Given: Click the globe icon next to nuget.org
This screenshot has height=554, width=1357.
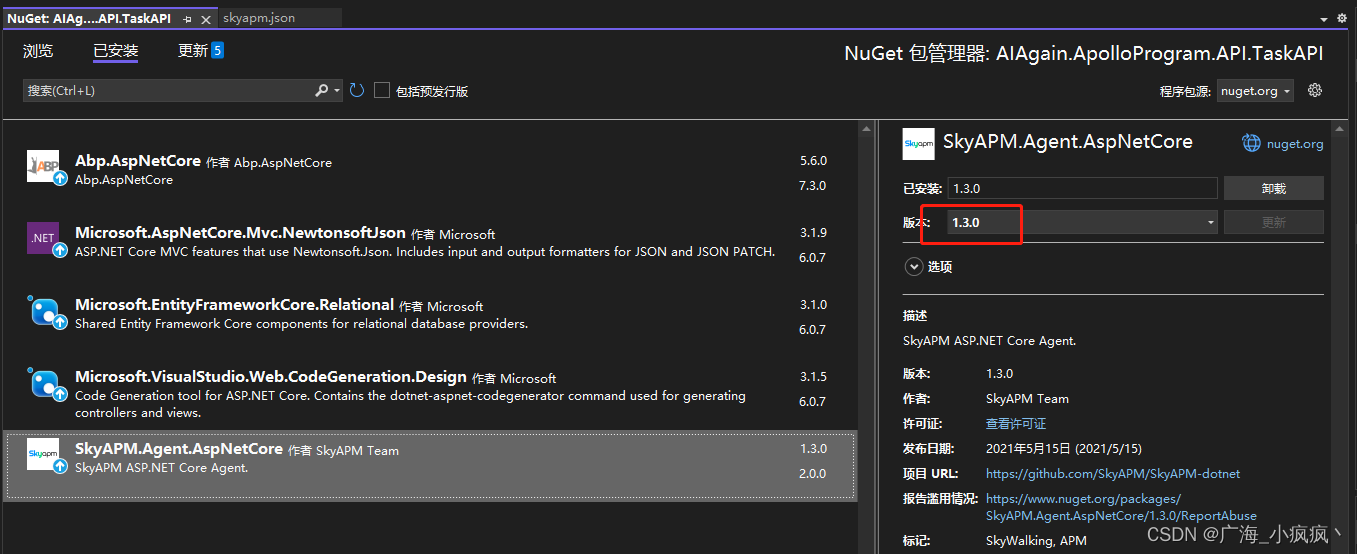Looking at the screenshot, I should click(1251, 143).
